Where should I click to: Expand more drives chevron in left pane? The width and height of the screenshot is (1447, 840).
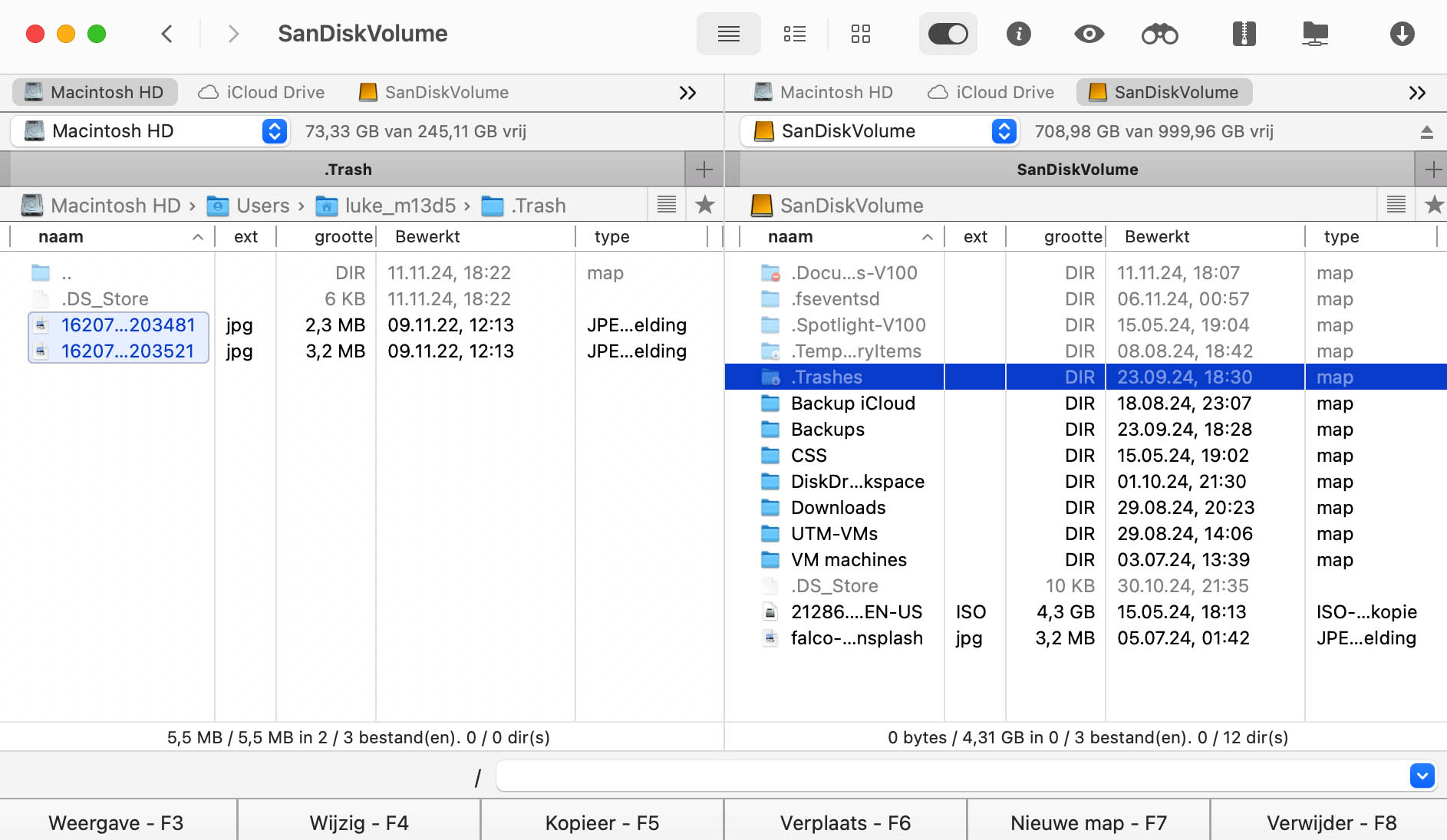pos(687,93)
